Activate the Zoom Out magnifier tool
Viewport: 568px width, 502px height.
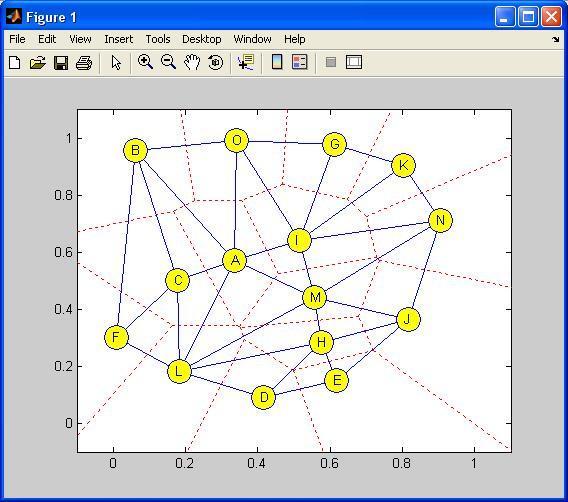click(x=168, y=62)
